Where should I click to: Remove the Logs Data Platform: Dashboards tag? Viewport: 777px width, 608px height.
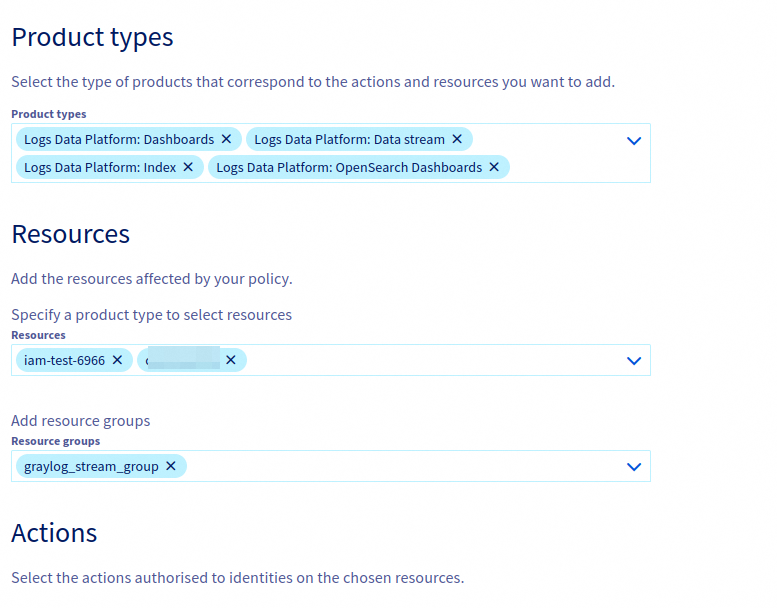point(226,139)
